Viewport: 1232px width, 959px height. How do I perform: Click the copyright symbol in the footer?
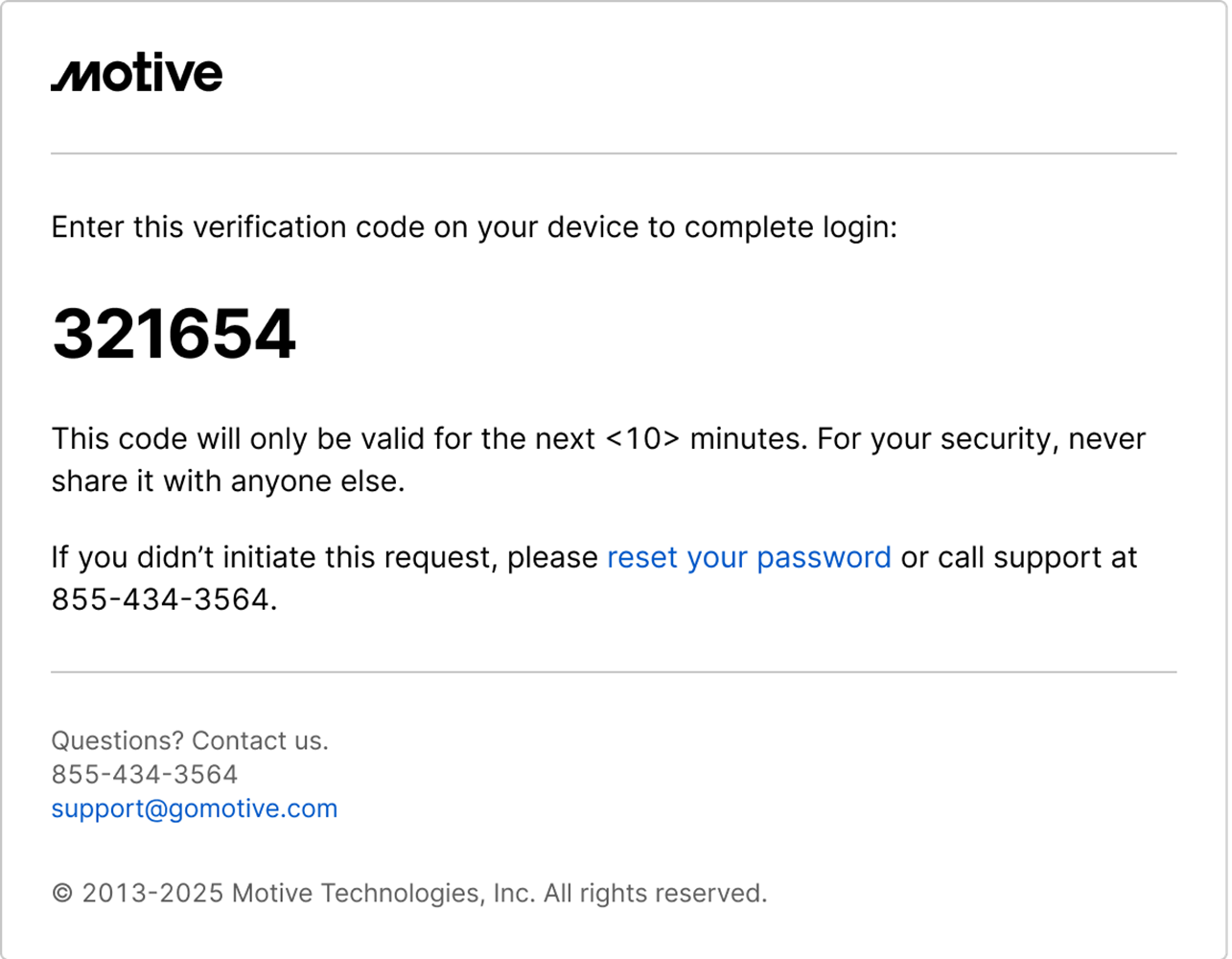pyautogui.click(x=62, y=894)
